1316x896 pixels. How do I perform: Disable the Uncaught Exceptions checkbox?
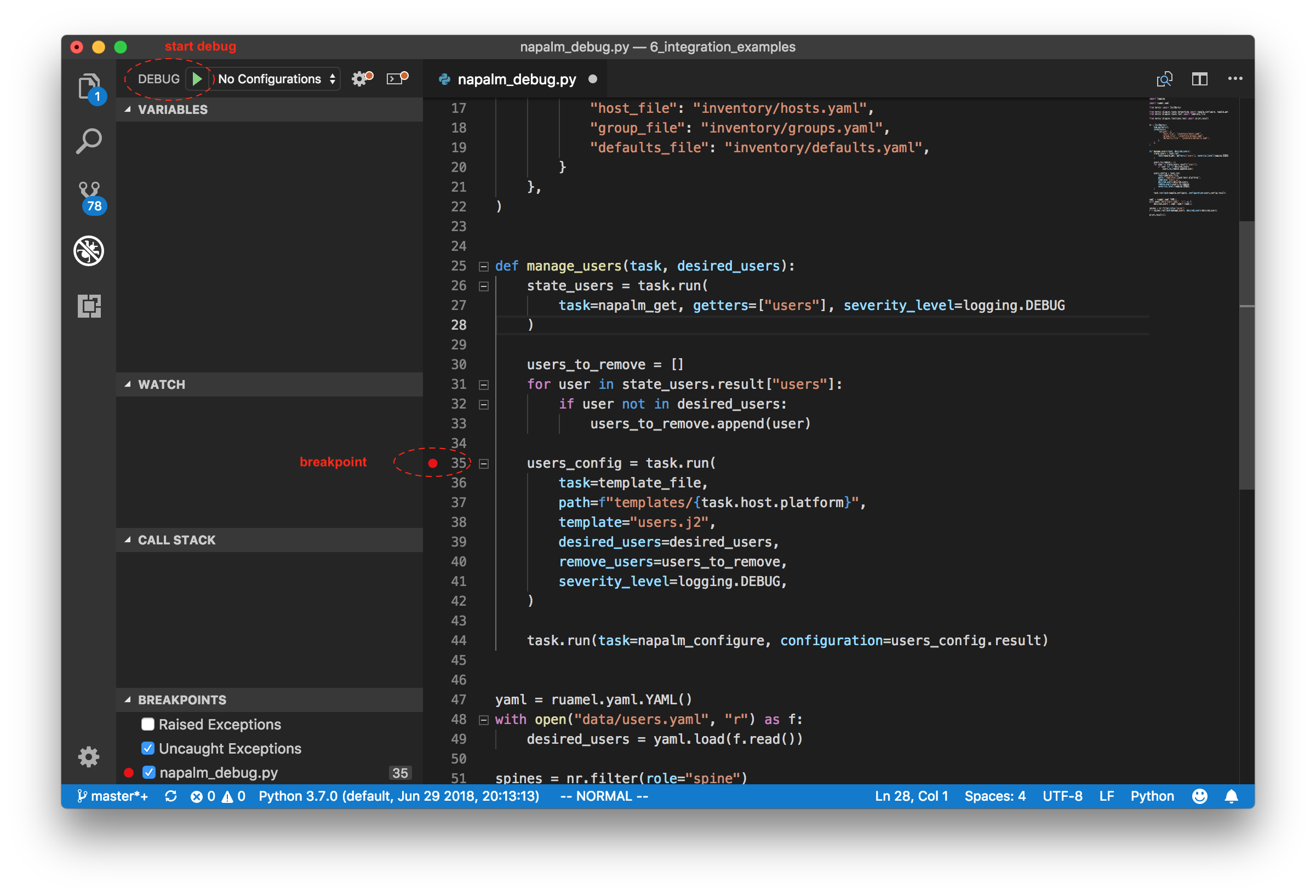tap(148, 748)
